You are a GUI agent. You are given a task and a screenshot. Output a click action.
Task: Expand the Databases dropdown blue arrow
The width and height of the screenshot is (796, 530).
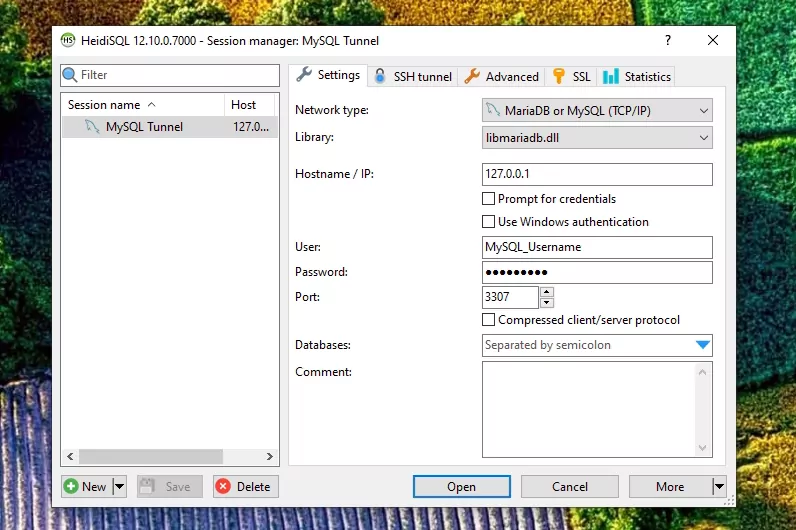click(x=703, y=345)
